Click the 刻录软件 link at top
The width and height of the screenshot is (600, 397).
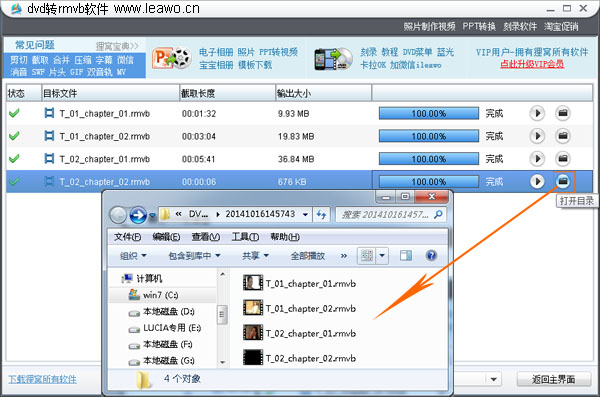tap(520, 26)
